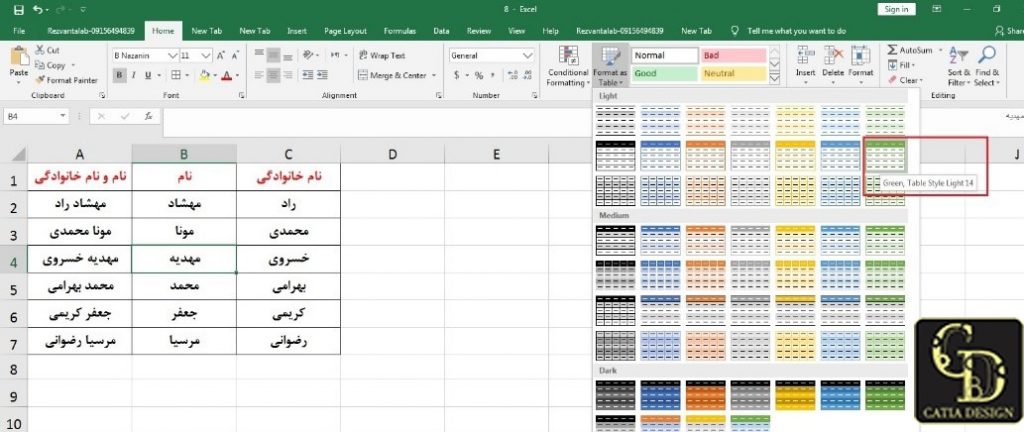Screen dimensions: 1024x432
Task: Open the Fill dropdown in Editing
Action: 902,65
